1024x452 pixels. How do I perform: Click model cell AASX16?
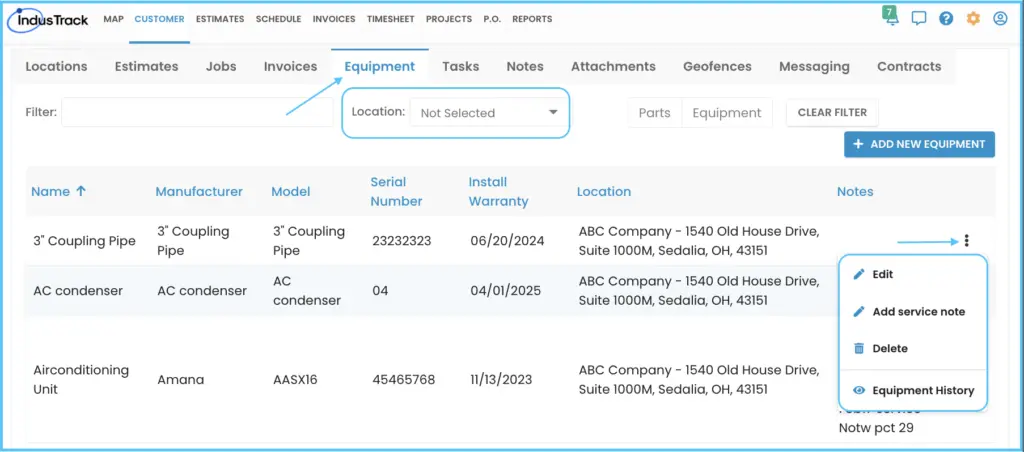295,379
